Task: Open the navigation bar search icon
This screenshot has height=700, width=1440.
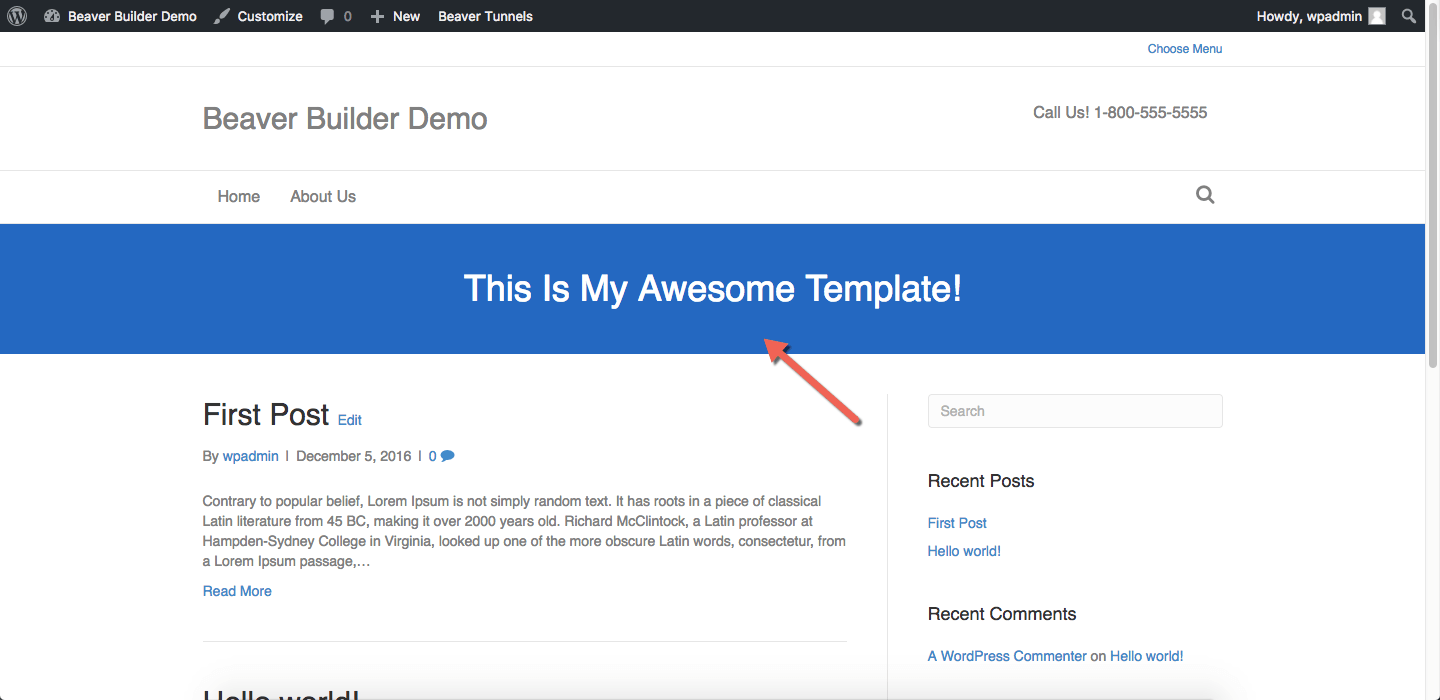Action: [x=1205, y=195]
